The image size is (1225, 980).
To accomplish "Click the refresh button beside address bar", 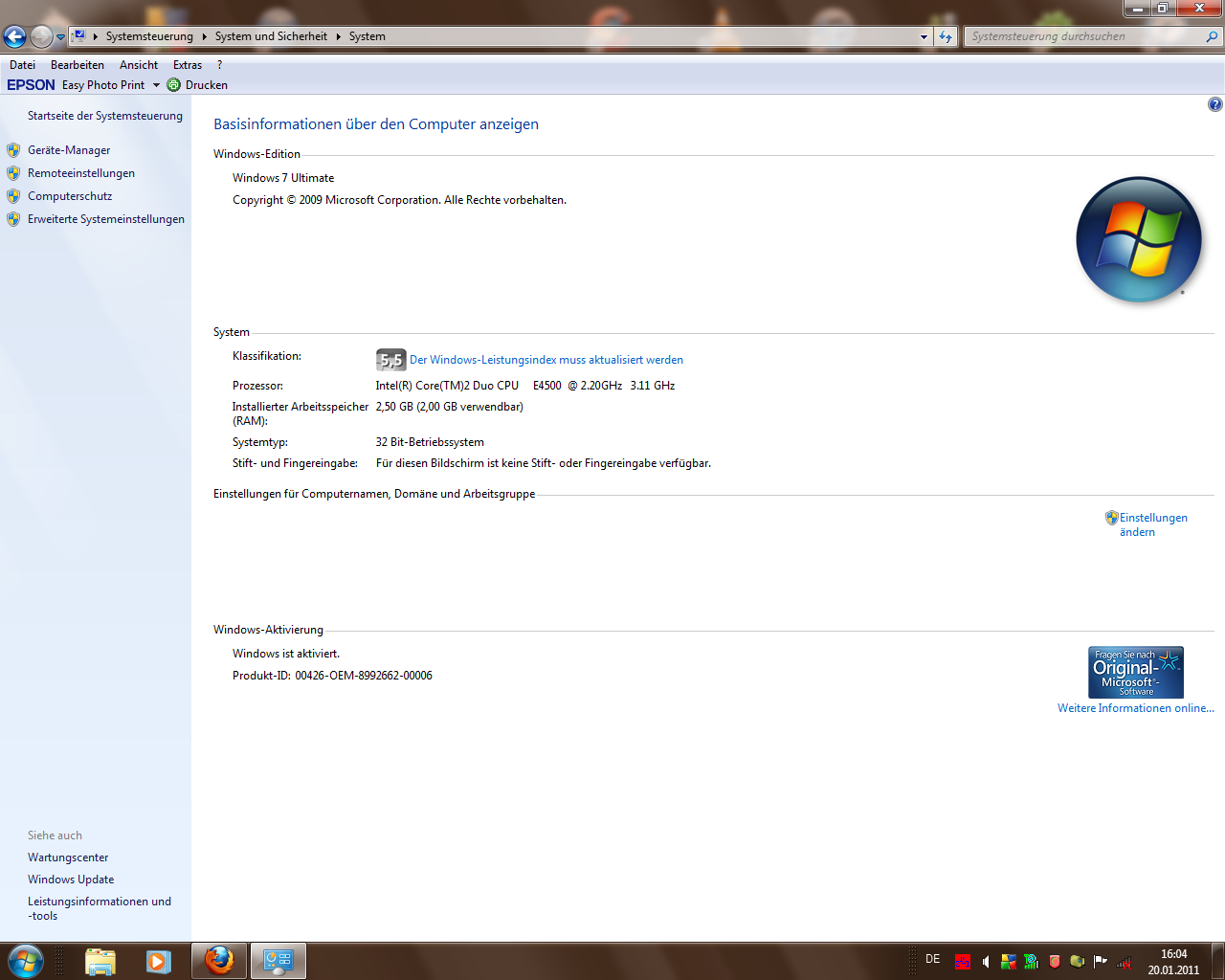I will tap(946, 36).
